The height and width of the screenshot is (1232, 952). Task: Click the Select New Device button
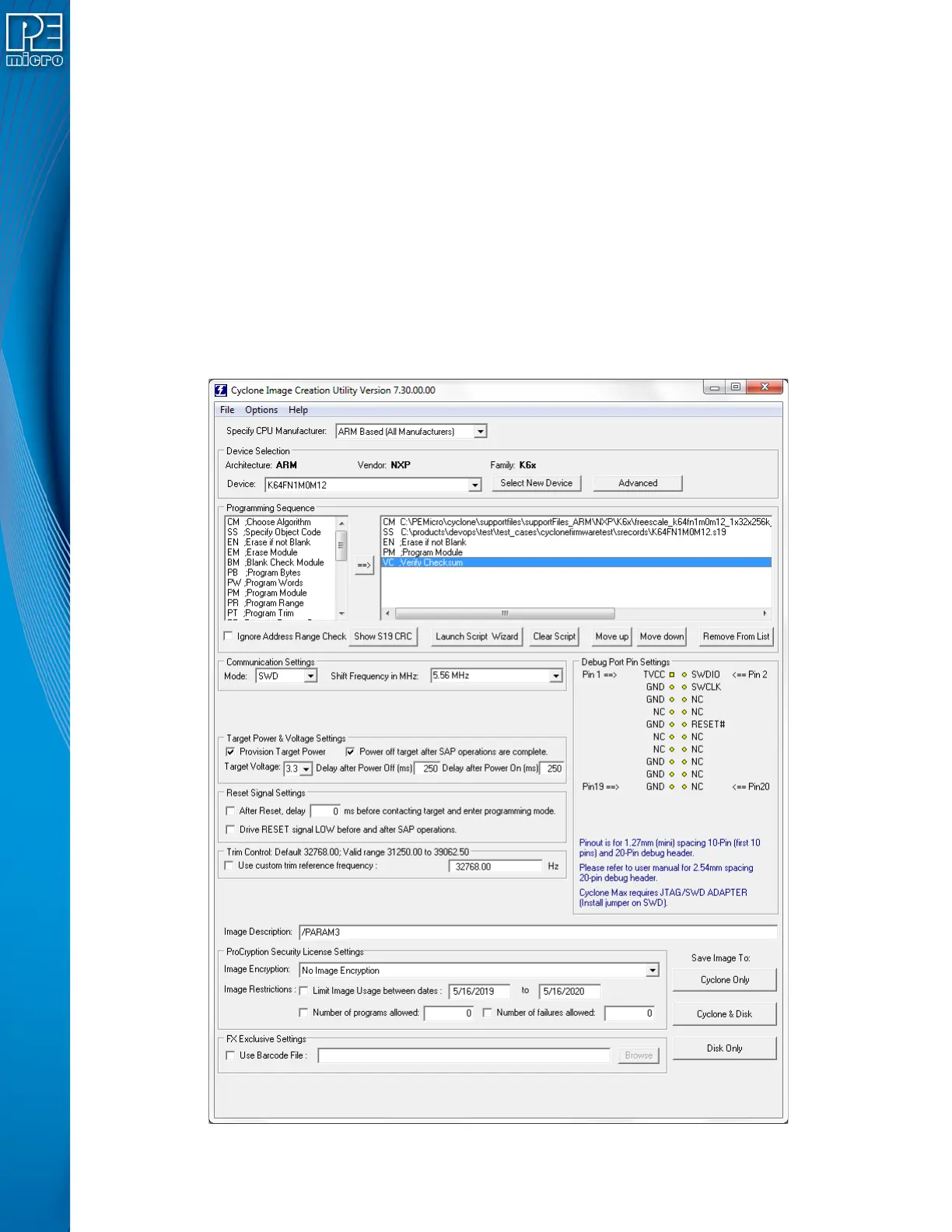click(536, 483)
